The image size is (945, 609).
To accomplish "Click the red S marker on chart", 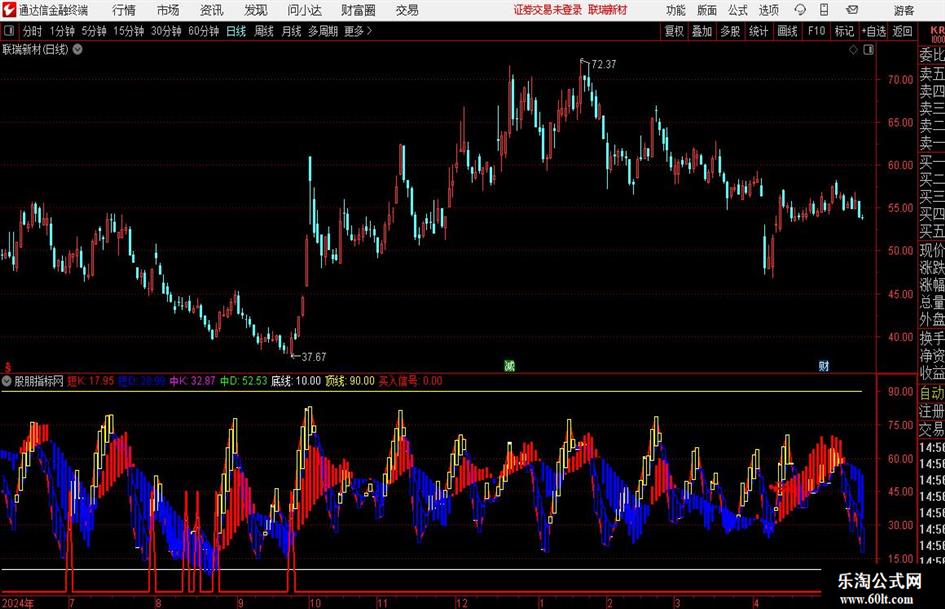I will pos(8,367).
